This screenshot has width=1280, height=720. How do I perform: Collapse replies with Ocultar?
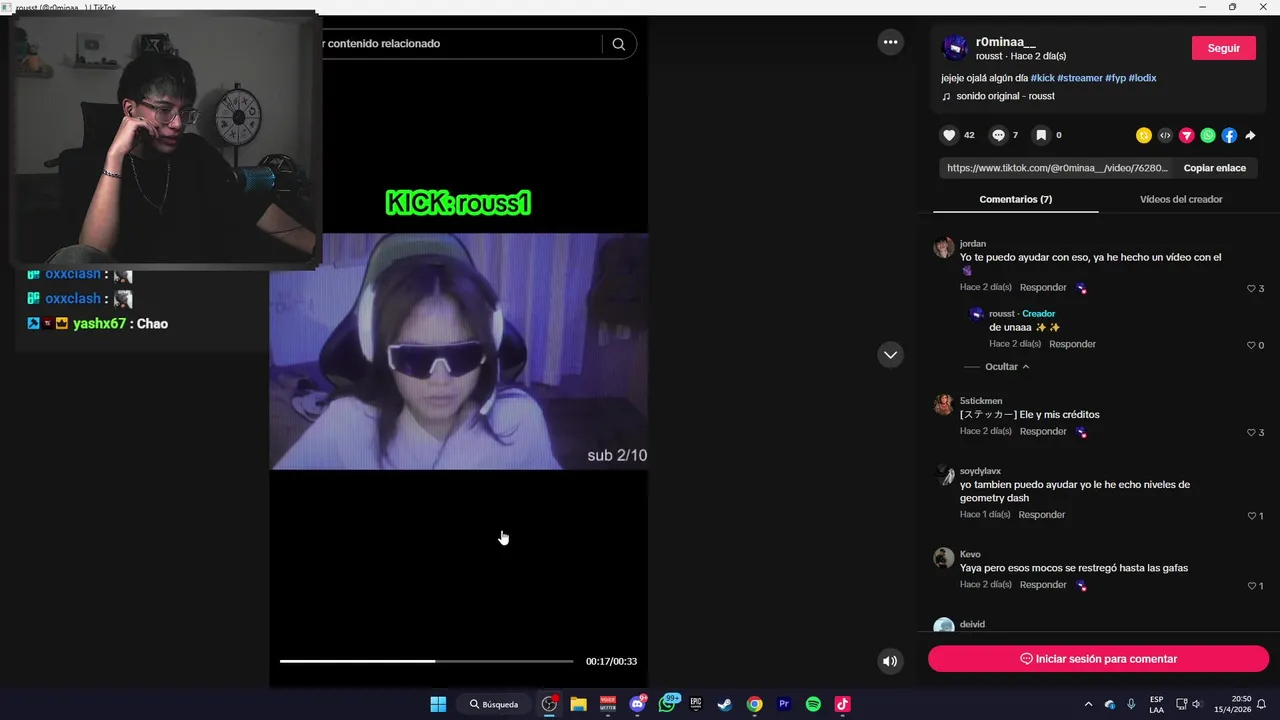1007,367
